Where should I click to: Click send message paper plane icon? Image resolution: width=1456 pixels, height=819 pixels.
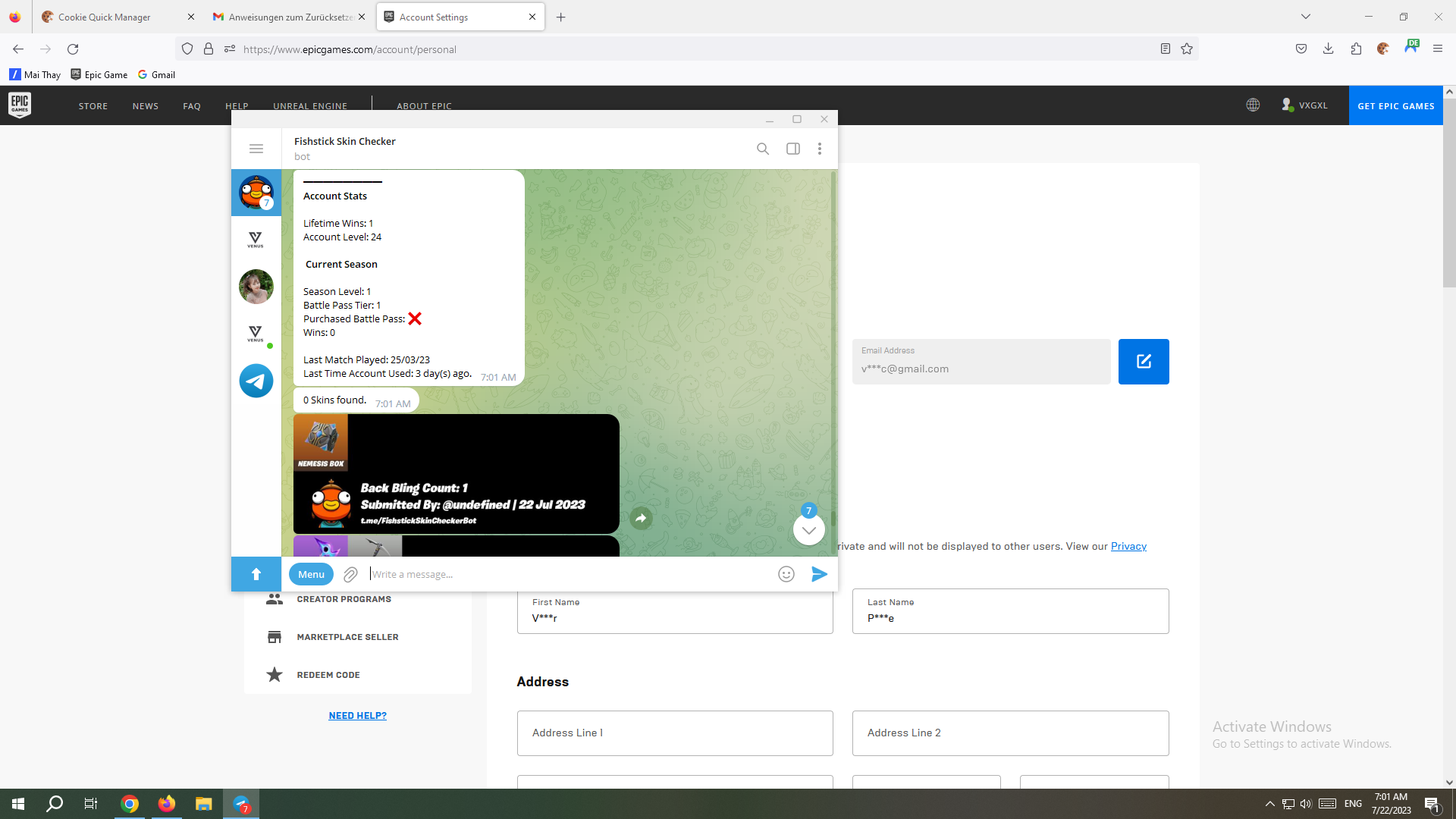tap(819, 574)
